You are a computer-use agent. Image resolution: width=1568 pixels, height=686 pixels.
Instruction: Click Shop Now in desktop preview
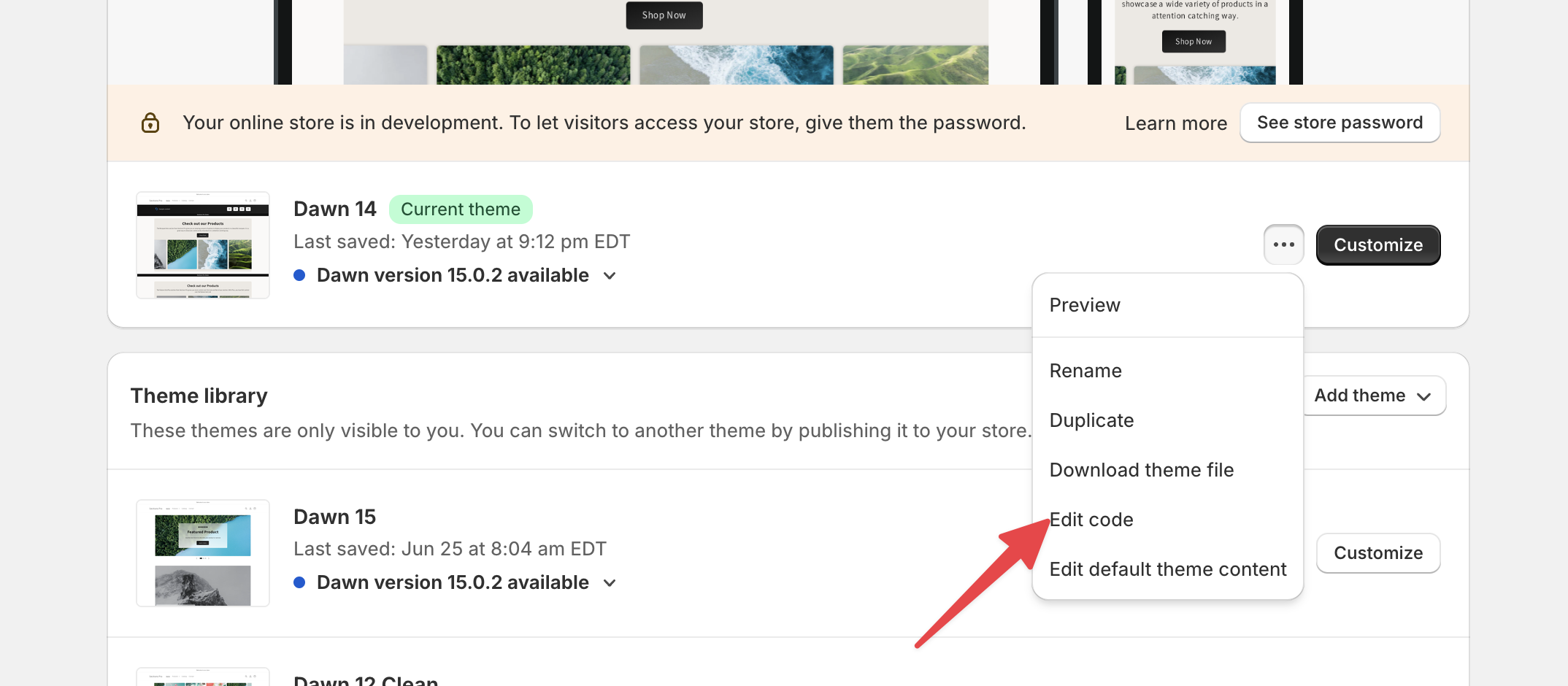click(664, 15)
